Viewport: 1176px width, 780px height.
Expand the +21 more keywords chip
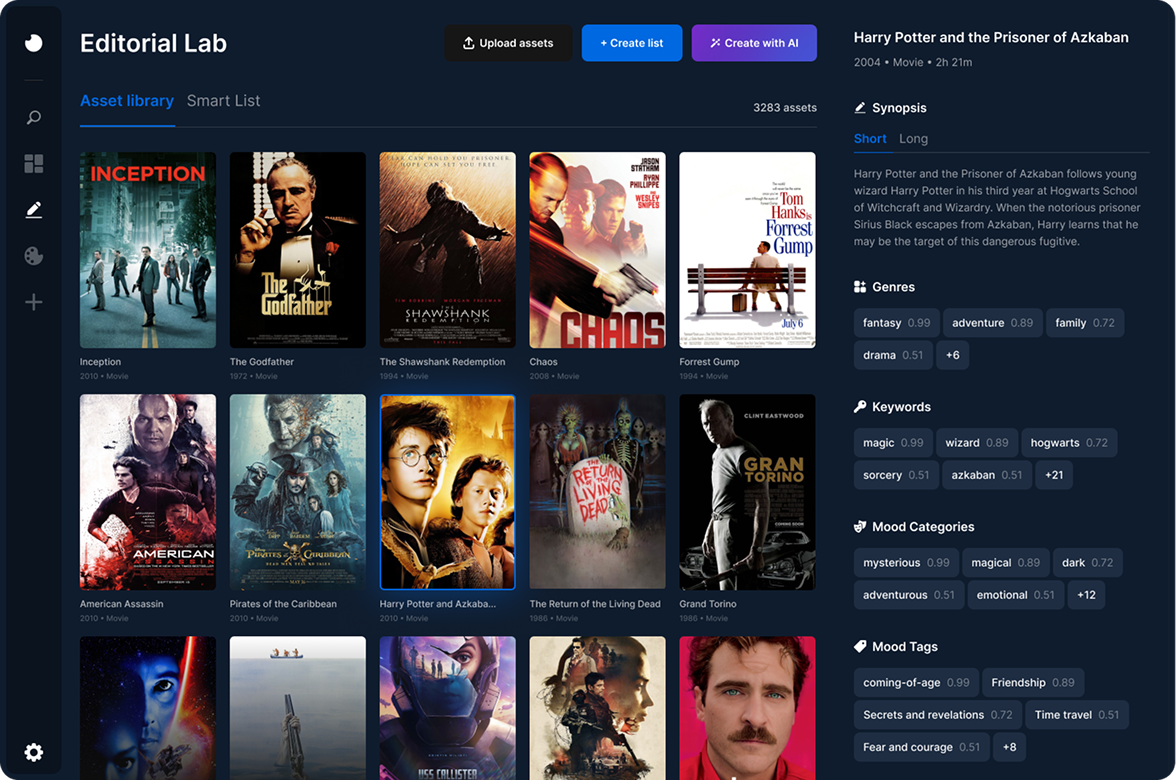coord(1054,475)
